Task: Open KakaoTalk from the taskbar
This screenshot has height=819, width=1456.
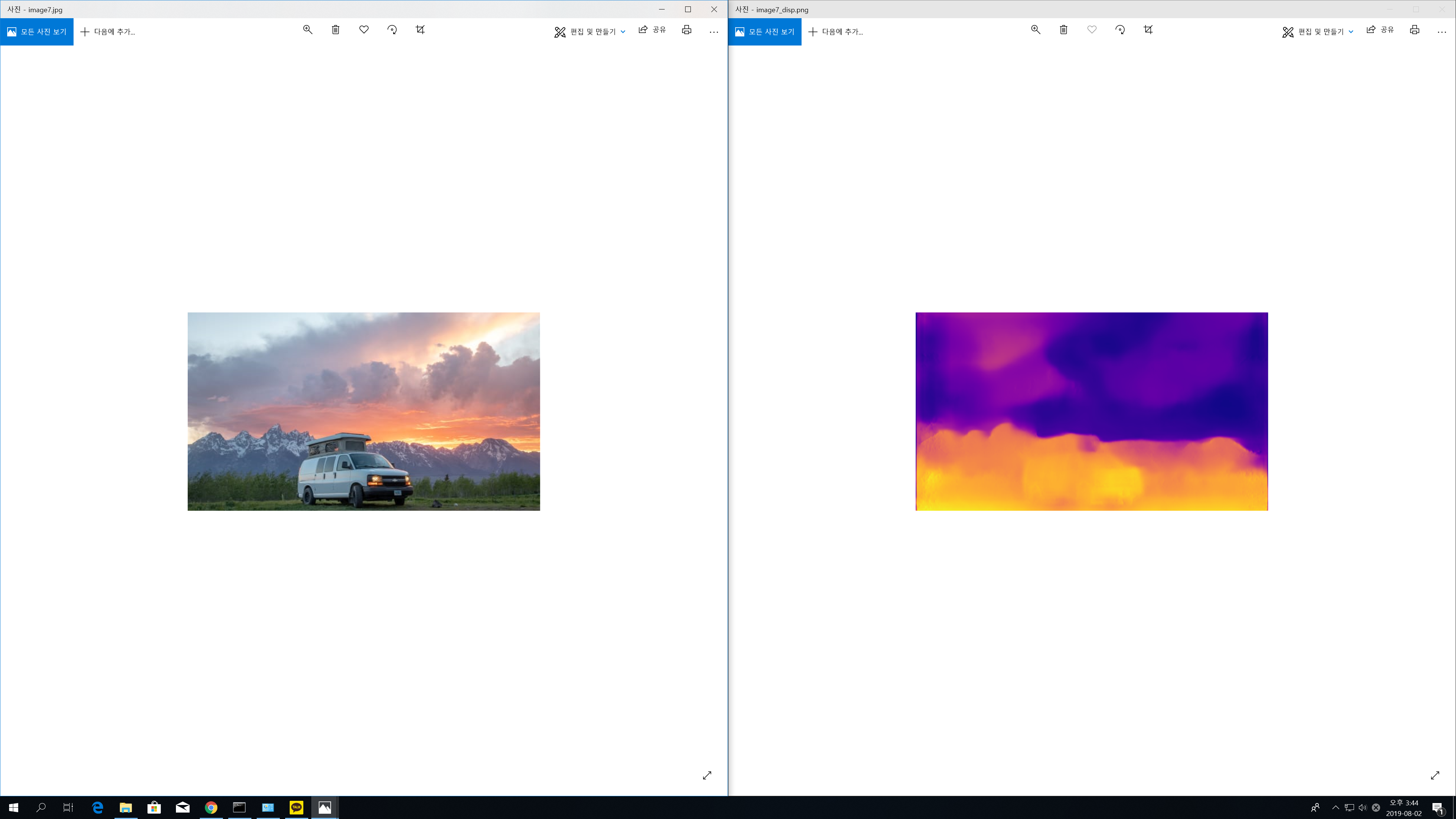Action: [296, 807]
